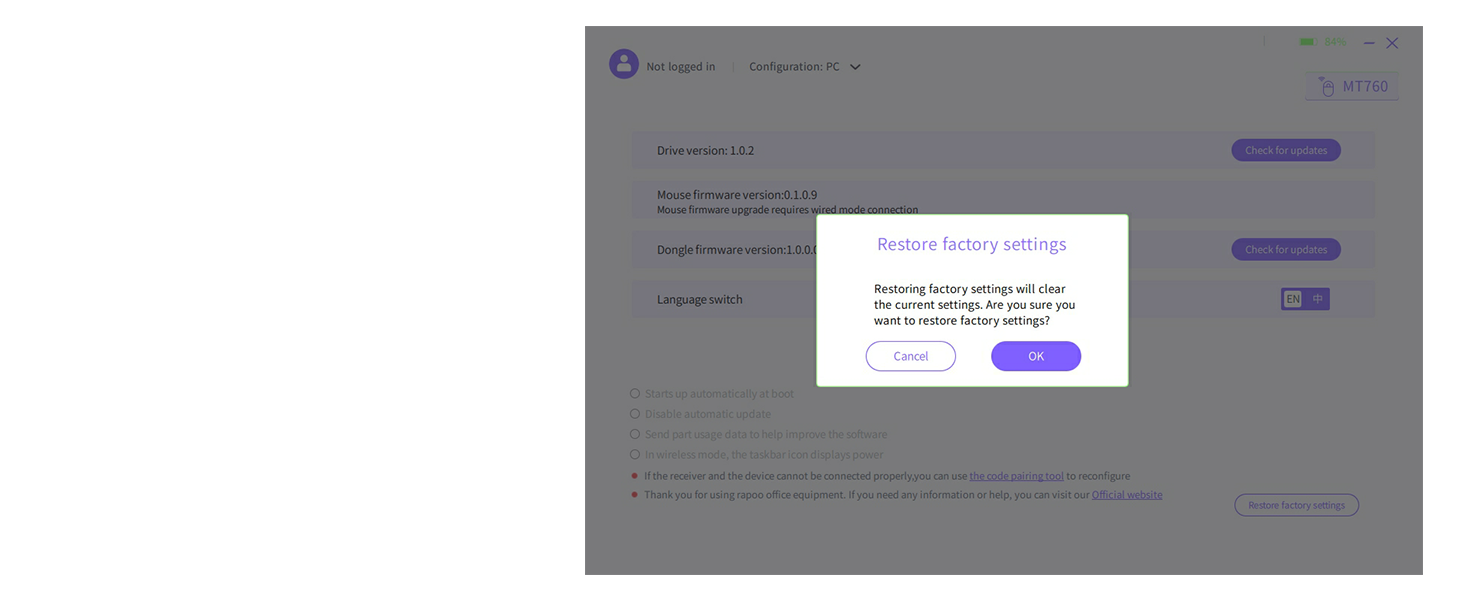Enable sending part usage data option
The image size is (1464, 600).
tap(635, 433)
